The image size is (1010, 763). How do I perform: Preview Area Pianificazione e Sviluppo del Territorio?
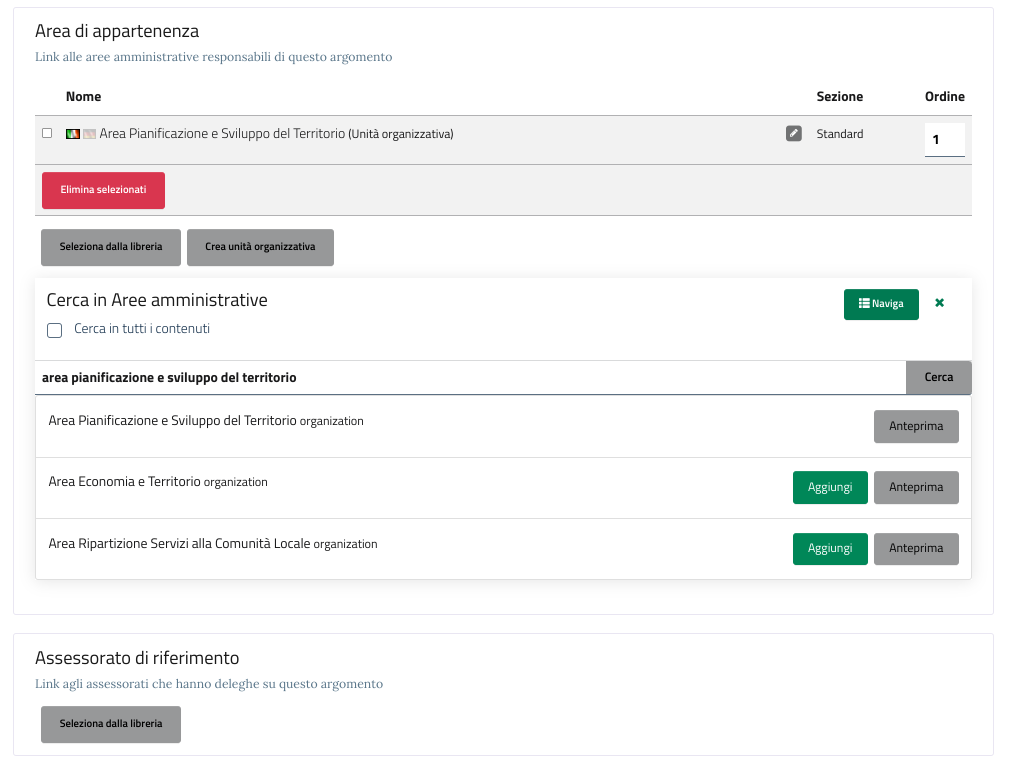[916, 427]
